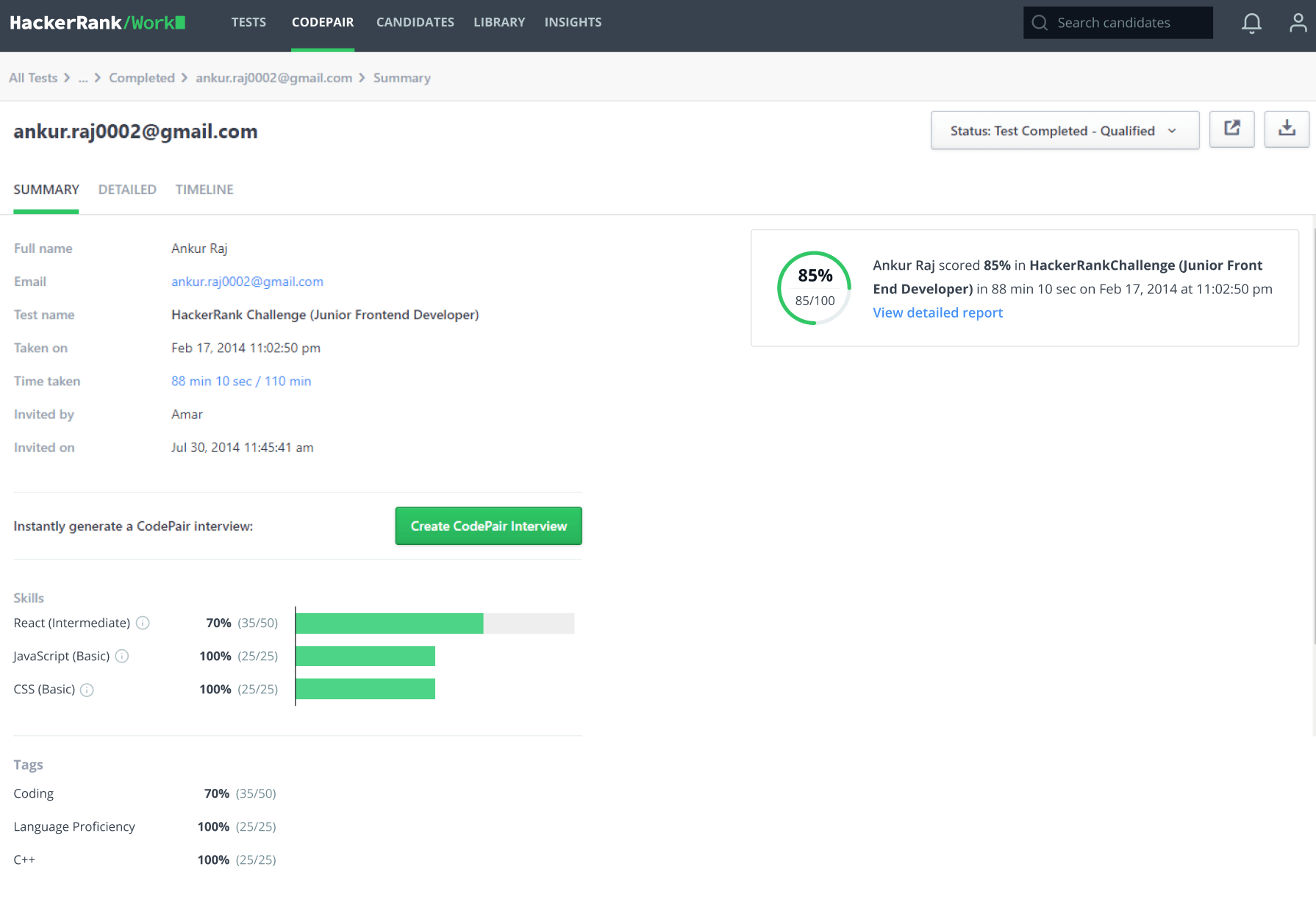Click the JavaScript 100% (25/25) score
This screenshot has width=1316, height=919.
point(239,656)
